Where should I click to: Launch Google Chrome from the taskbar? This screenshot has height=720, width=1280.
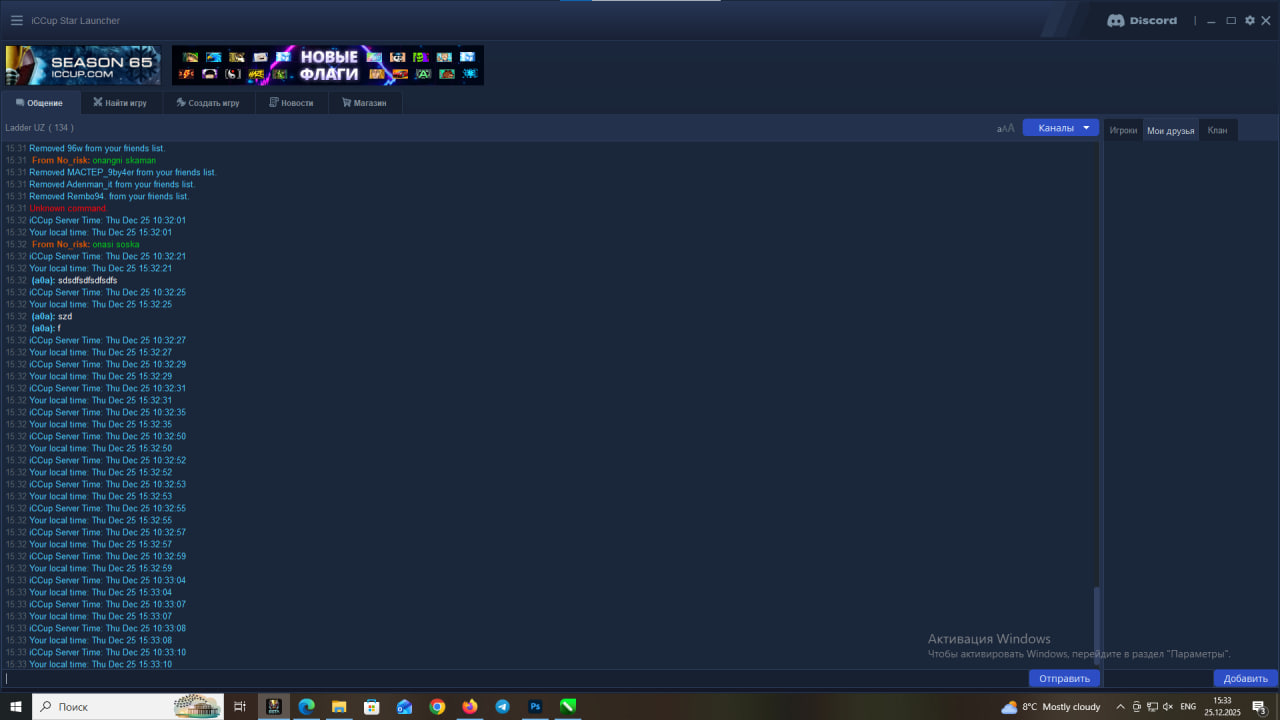pos(437,706)
